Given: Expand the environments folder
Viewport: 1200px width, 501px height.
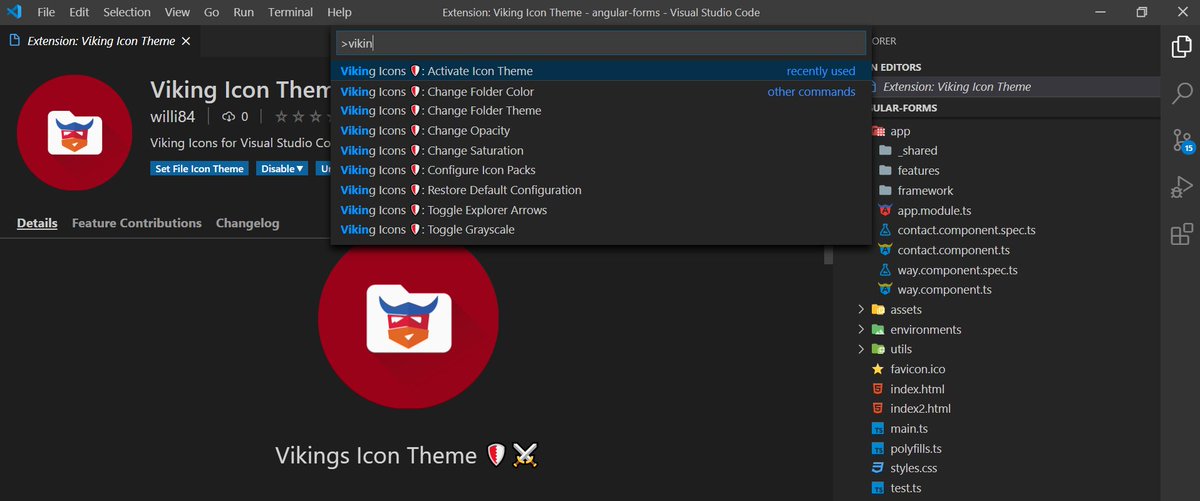Looking at the screenshot, I should pyautogui.click(x=861, y=330).
